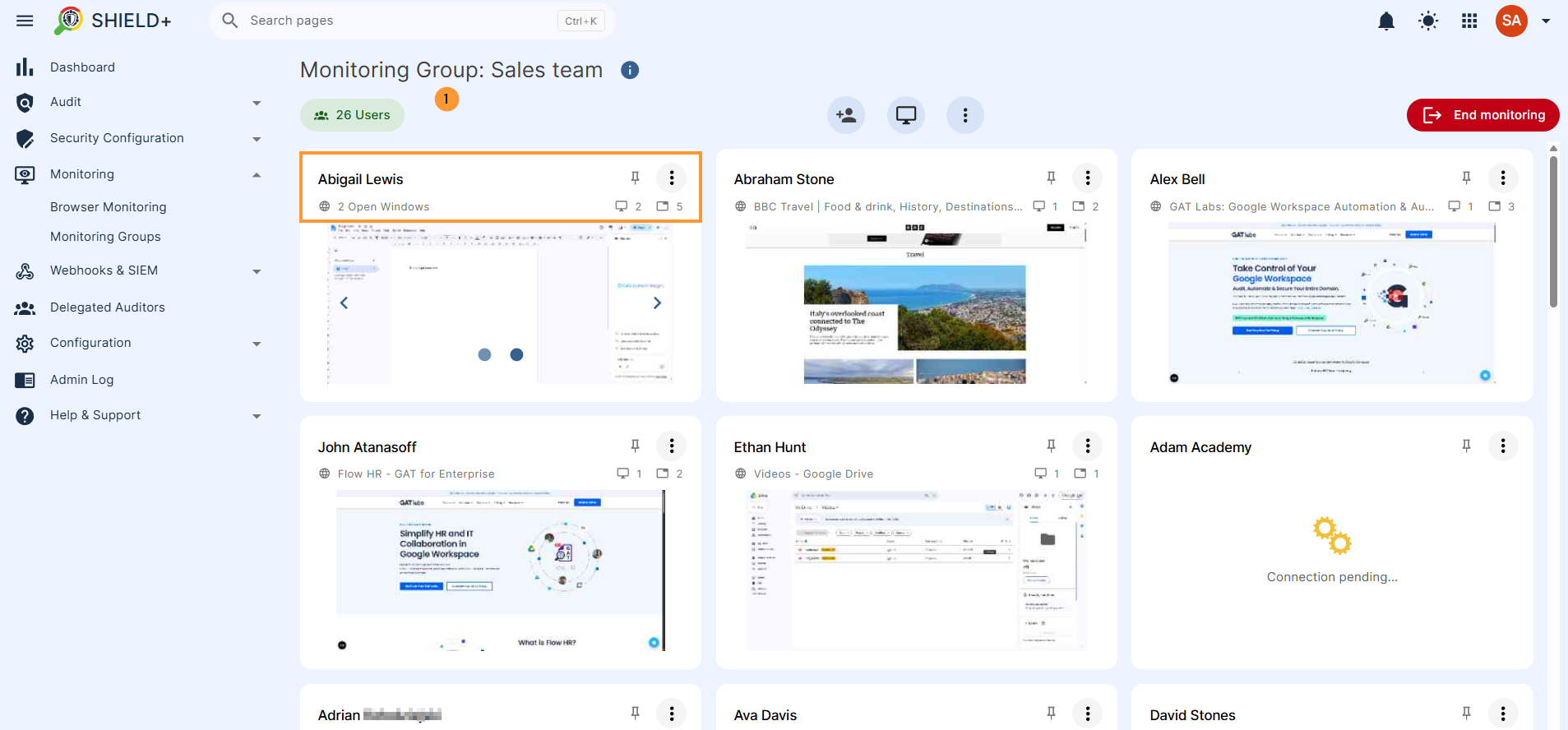
Task: Click Ethan Hunt's tab count icon
Action: (1080, 474)
